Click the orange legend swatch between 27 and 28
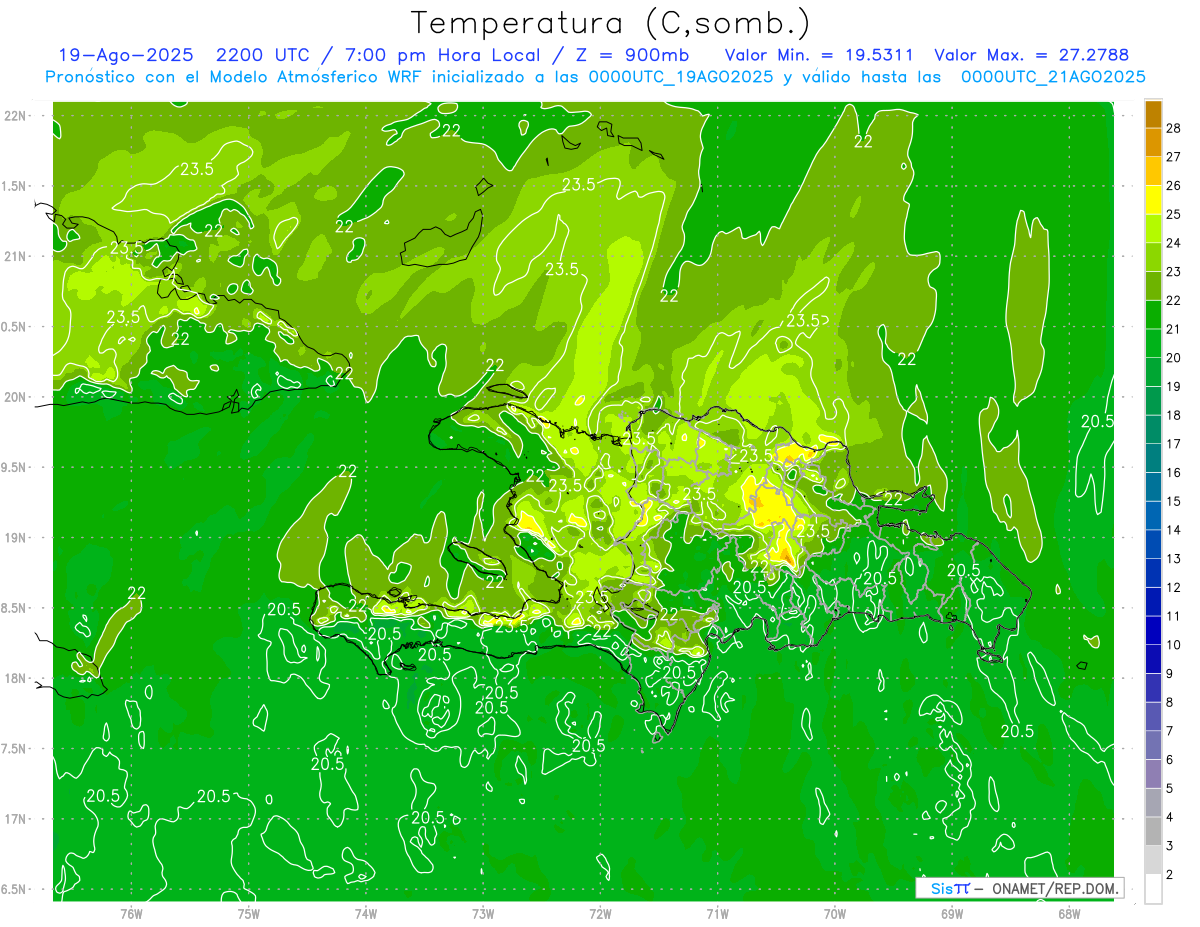 (x=1153, y=142)
